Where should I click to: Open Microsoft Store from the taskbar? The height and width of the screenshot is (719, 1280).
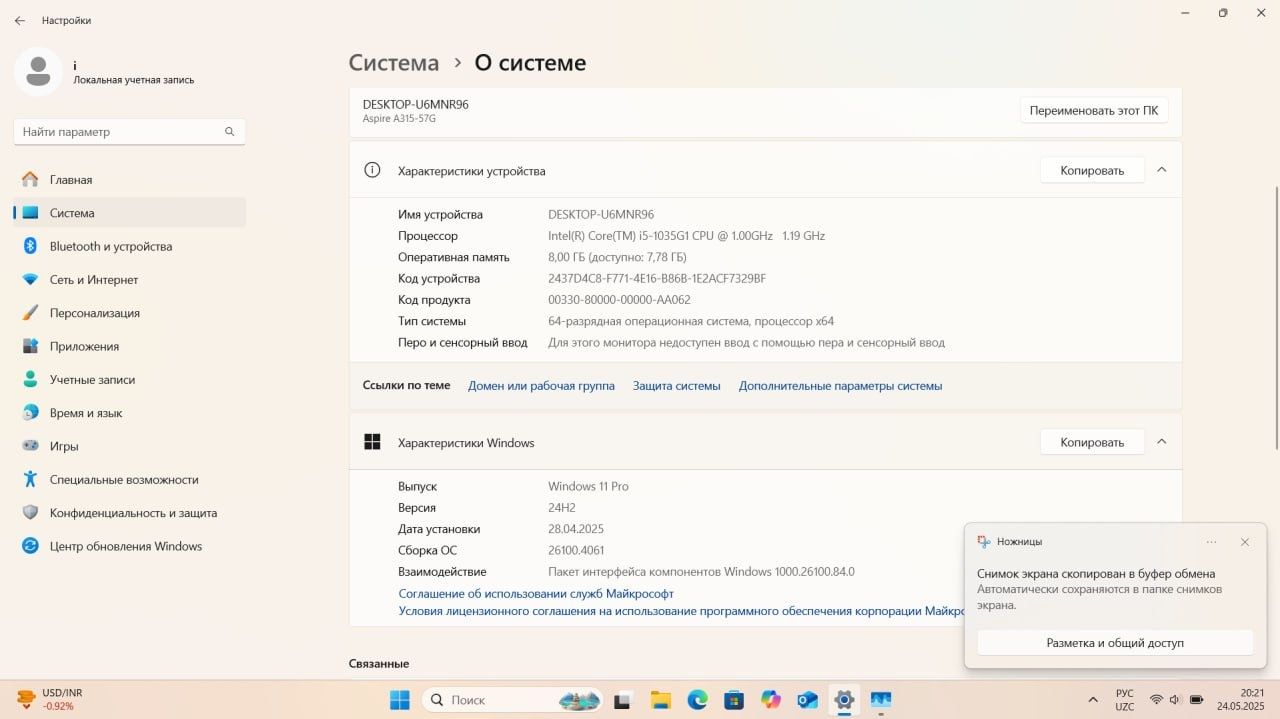734,700
